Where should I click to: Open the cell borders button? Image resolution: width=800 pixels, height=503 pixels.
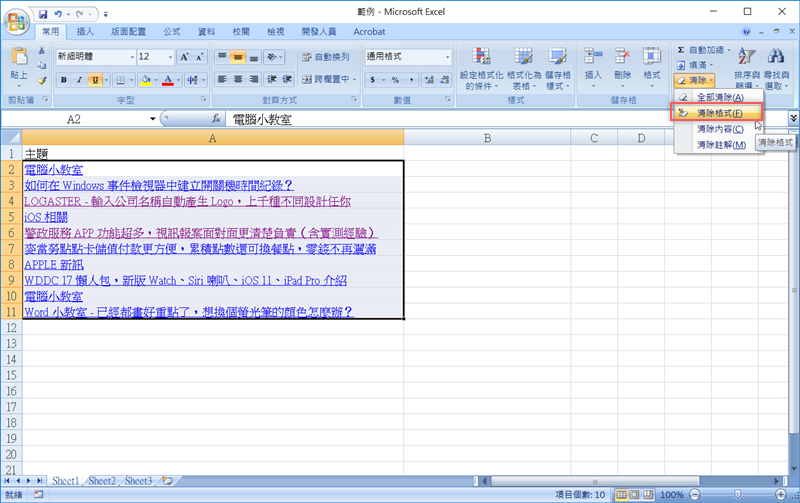(121, 80)
